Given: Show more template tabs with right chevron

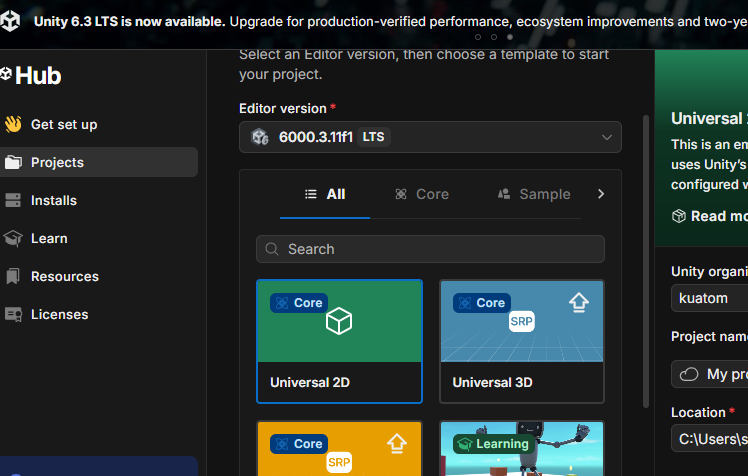Looking at the screenshot, I should point(601,194).
